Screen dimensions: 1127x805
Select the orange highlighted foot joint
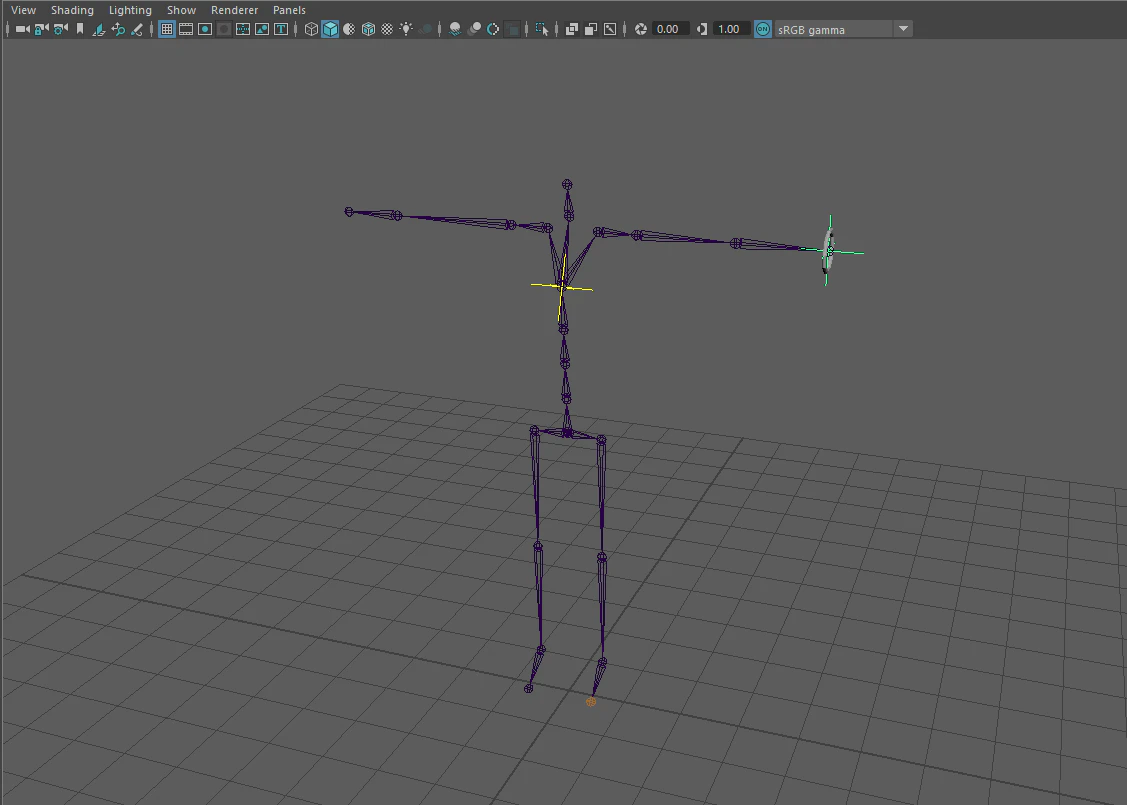point(591,702)
